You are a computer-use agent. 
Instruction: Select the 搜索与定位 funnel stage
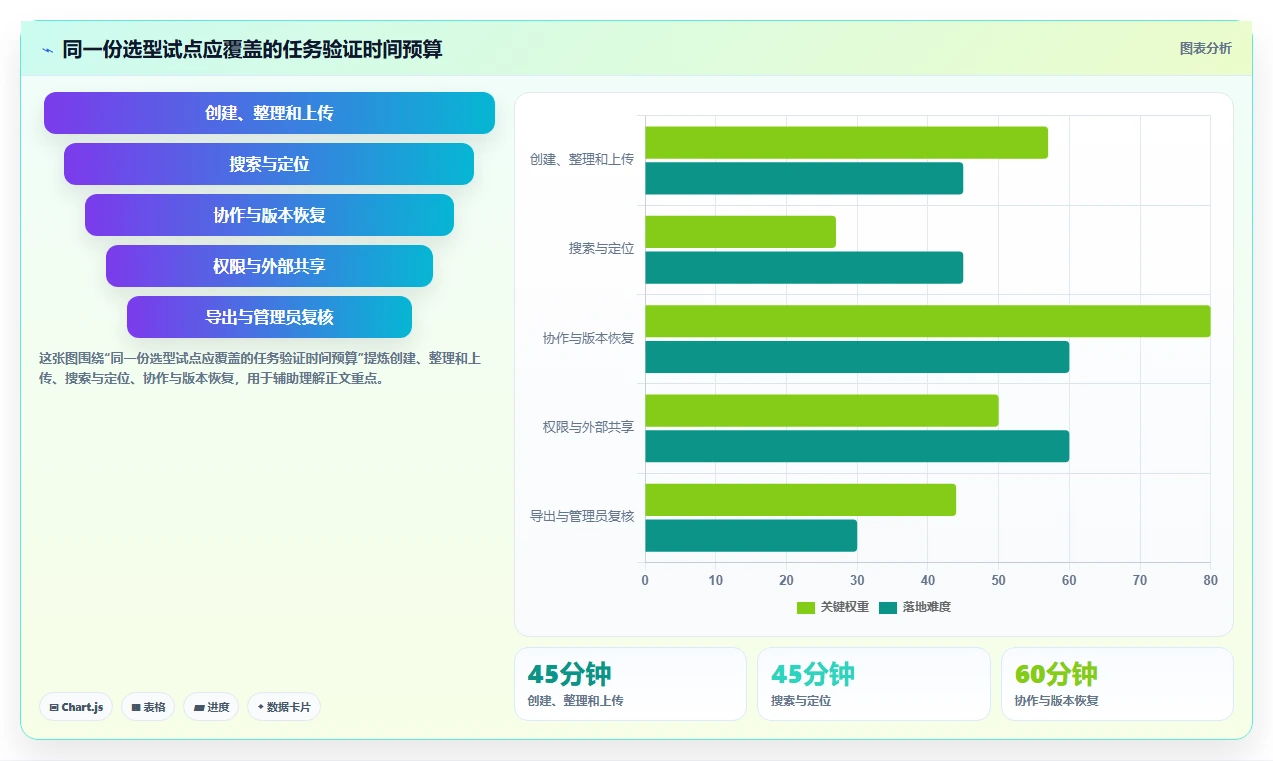(269, 164)
